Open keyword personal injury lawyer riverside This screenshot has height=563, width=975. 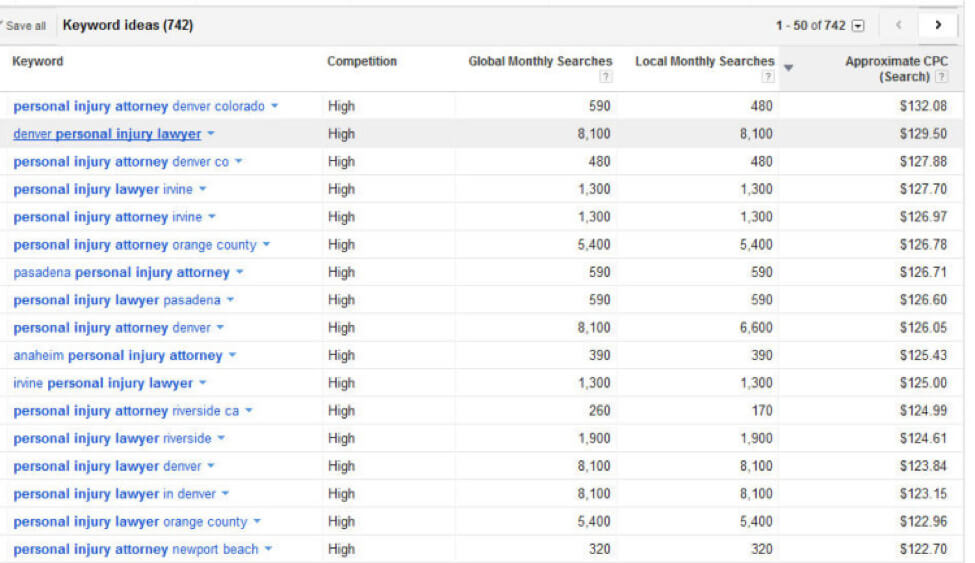pos(113,439)
